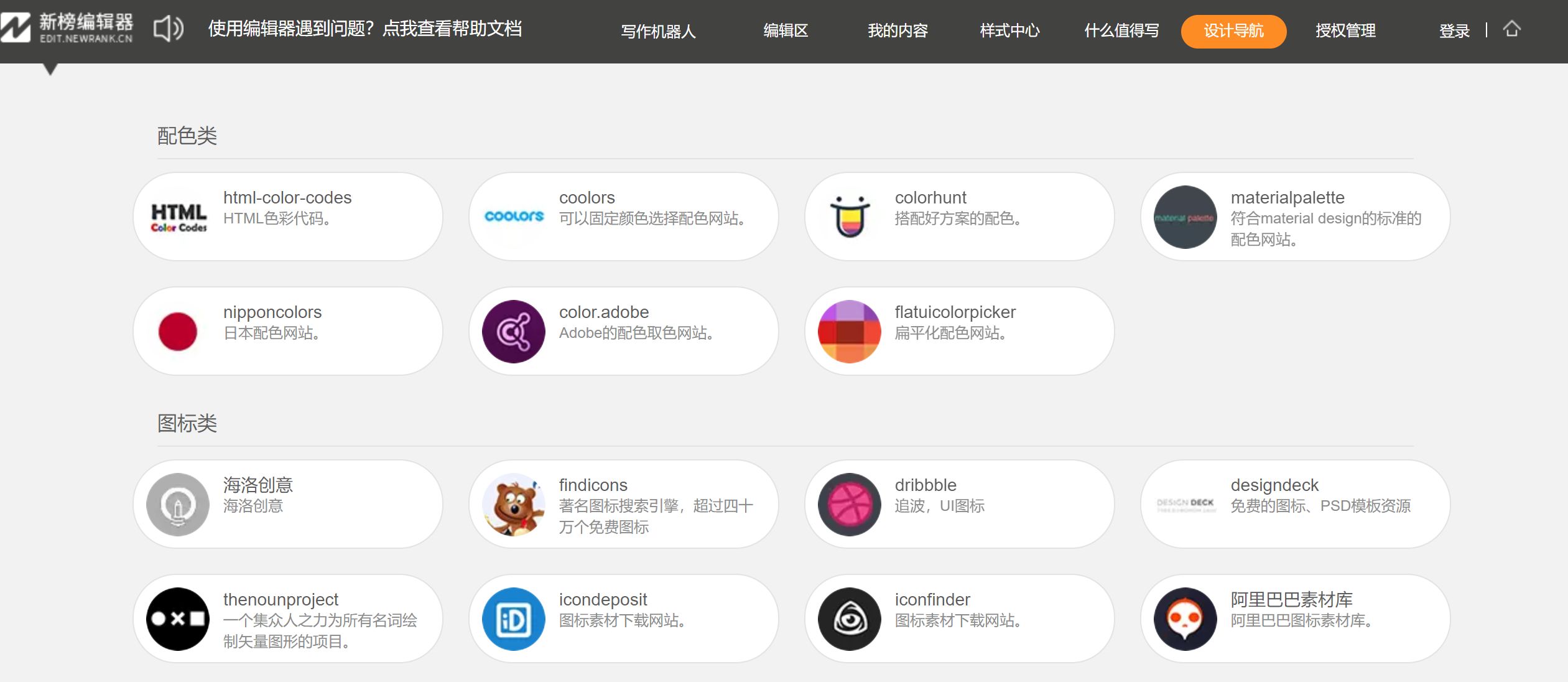Open the coolors site logo
Image resolution: width=1568 pixels, height=682 pixels.
click(514, 217)
